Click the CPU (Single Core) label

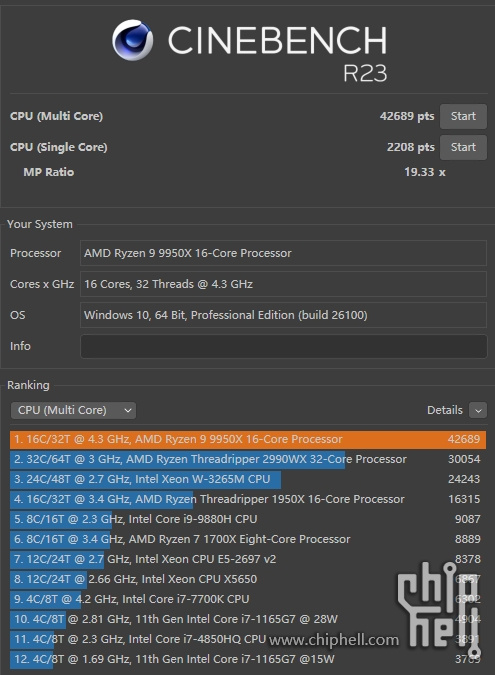pos(59,147)
